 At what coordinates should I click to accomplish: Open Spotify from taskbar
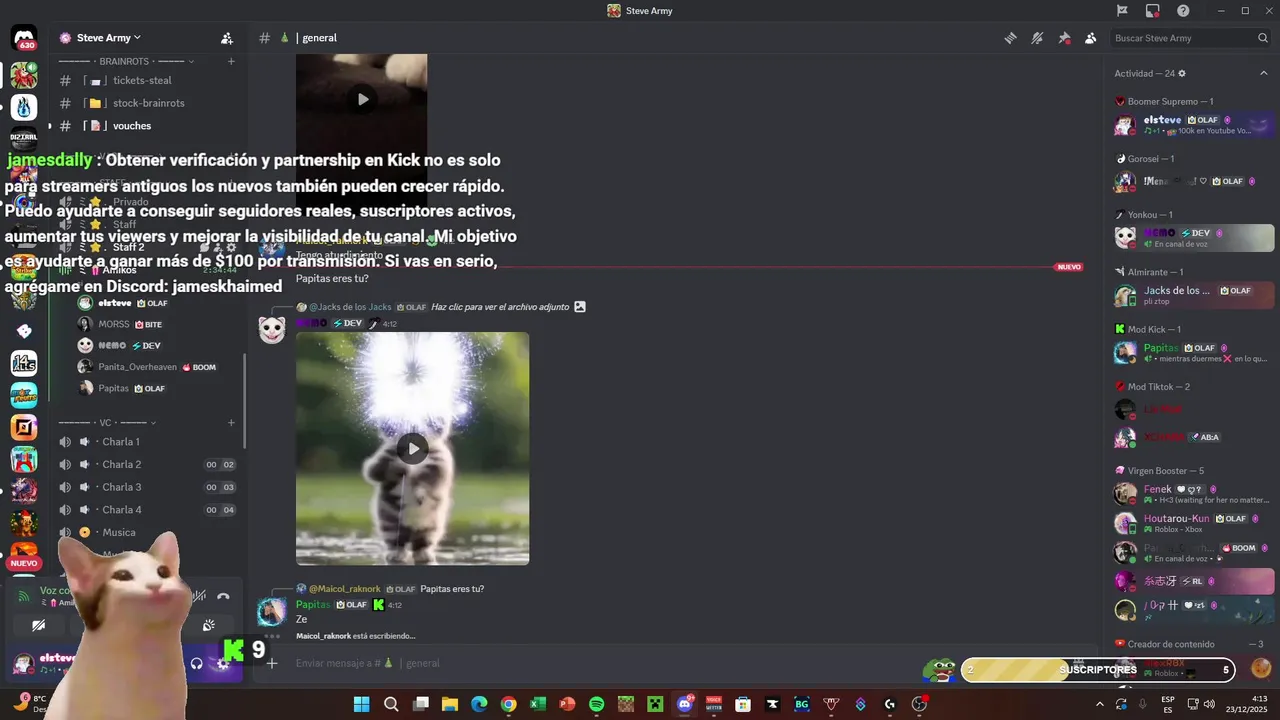(x=597, y=704)
